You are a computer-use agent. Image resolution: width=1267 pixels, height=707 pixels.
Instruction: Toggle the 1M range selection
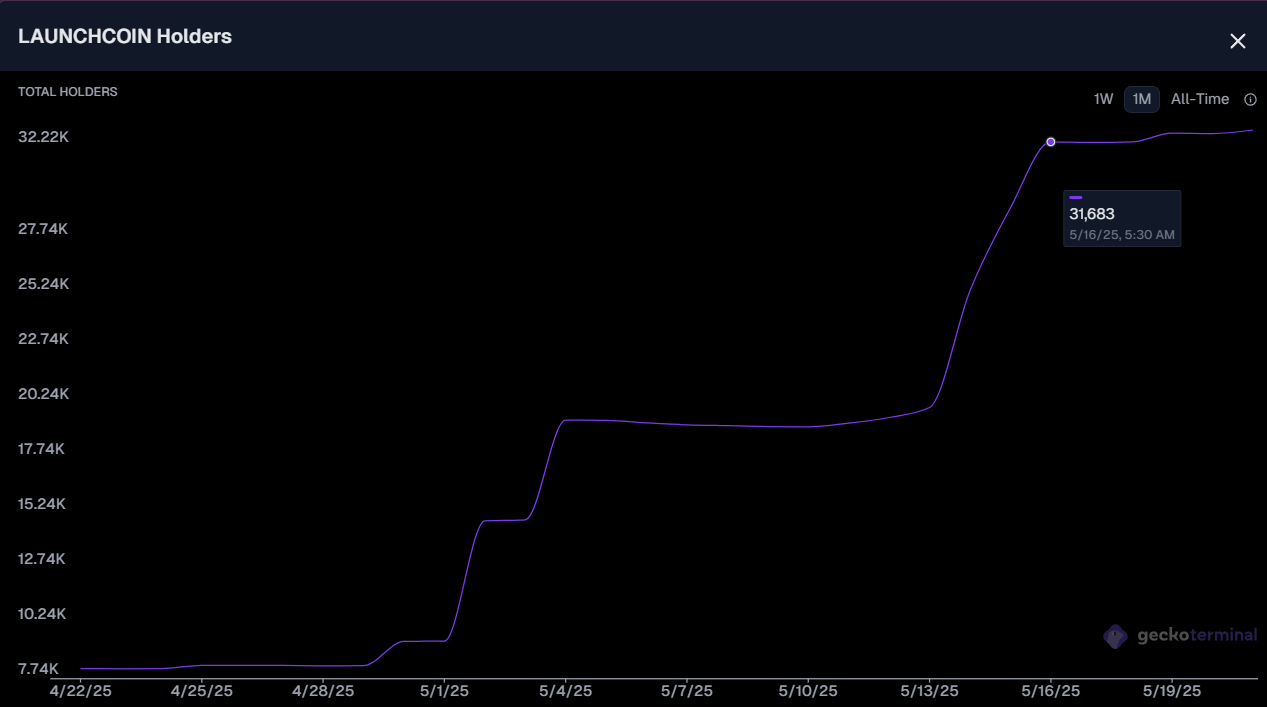(1141, 99)
